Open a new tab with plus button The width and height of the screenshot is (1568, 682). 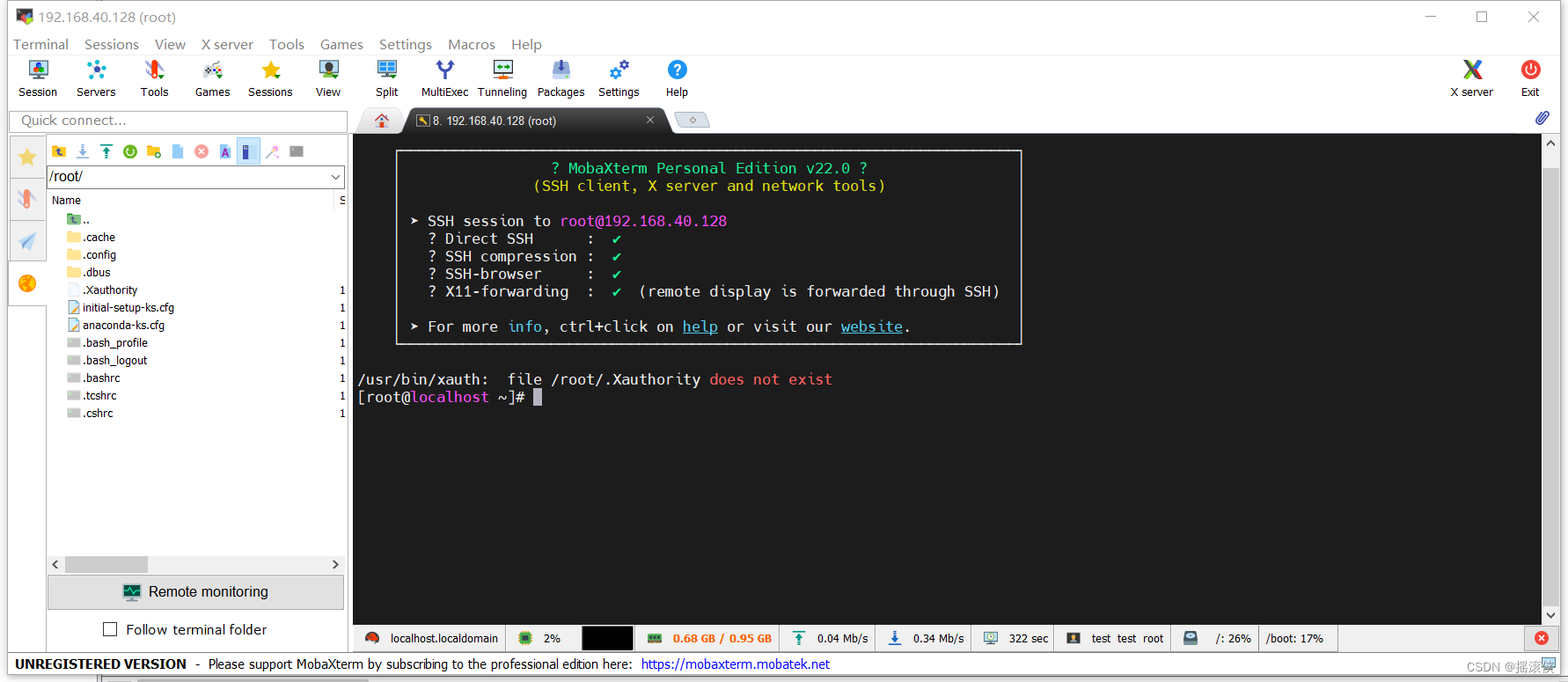pyautogui.click(x=692, y=121)
